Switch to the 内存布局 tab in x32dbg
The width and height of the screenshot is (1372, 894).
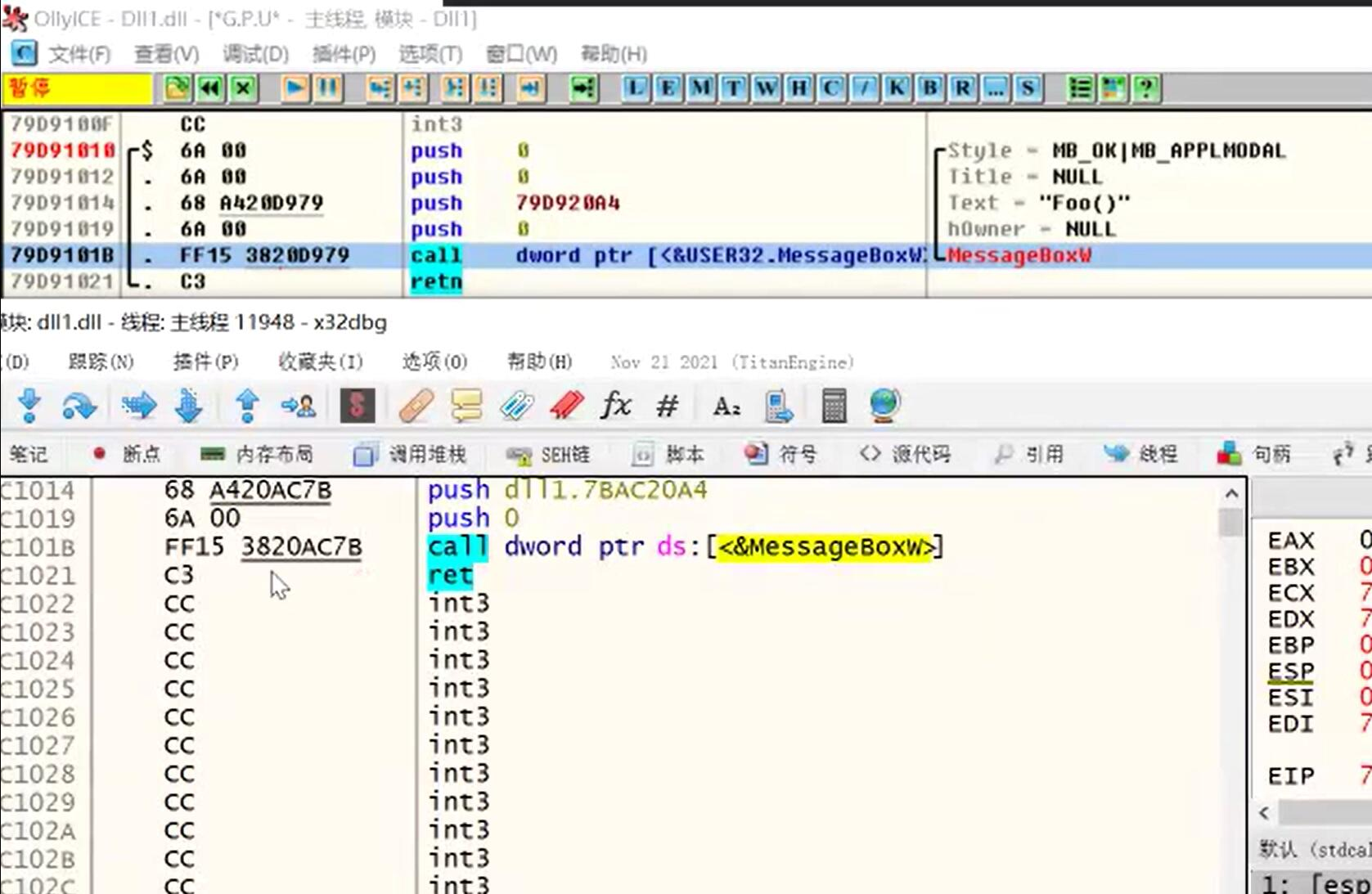[256, 454]
